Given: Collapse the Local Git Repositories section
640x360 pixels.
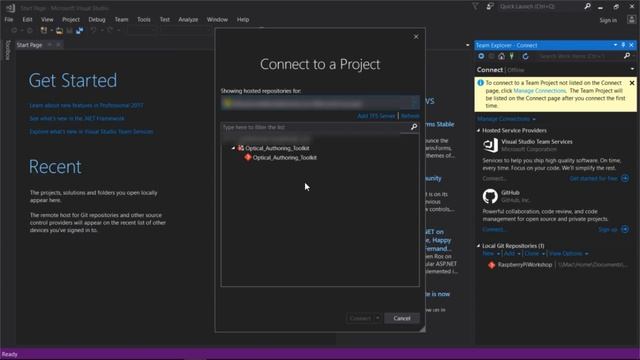Looking at the screenshot, I should coord(478,246).
